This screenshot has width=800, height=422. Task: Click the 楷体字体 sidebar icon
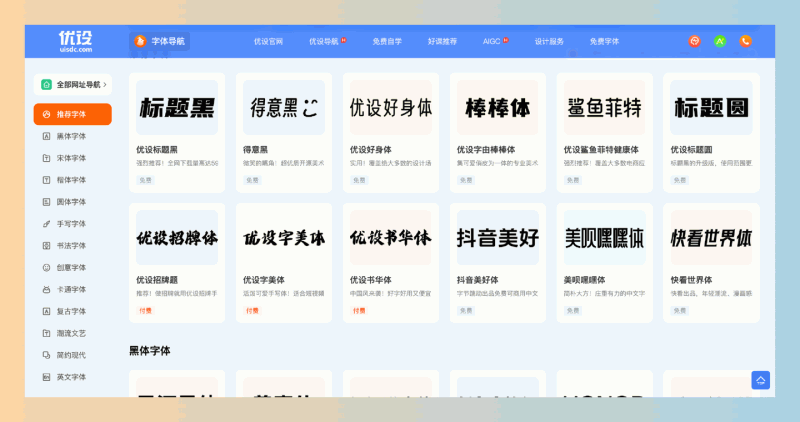point(46,180)
